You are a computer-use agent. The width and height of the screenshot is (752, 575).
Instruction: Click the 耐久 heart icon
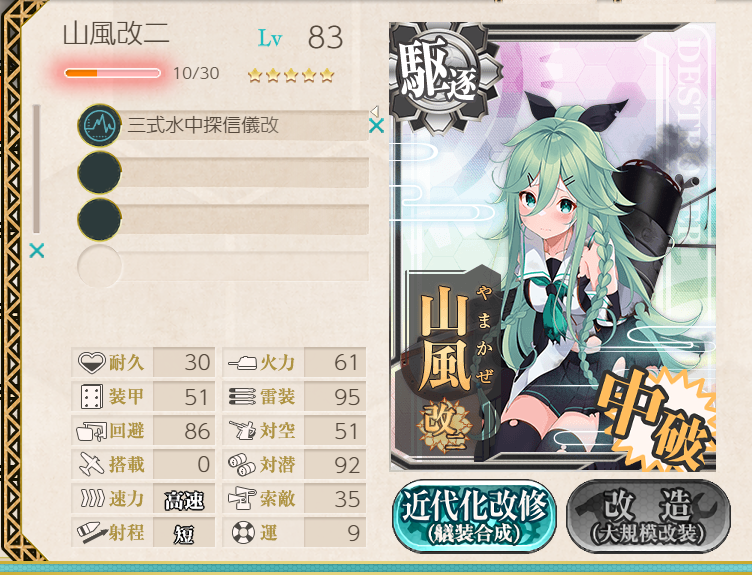[91, 363]
